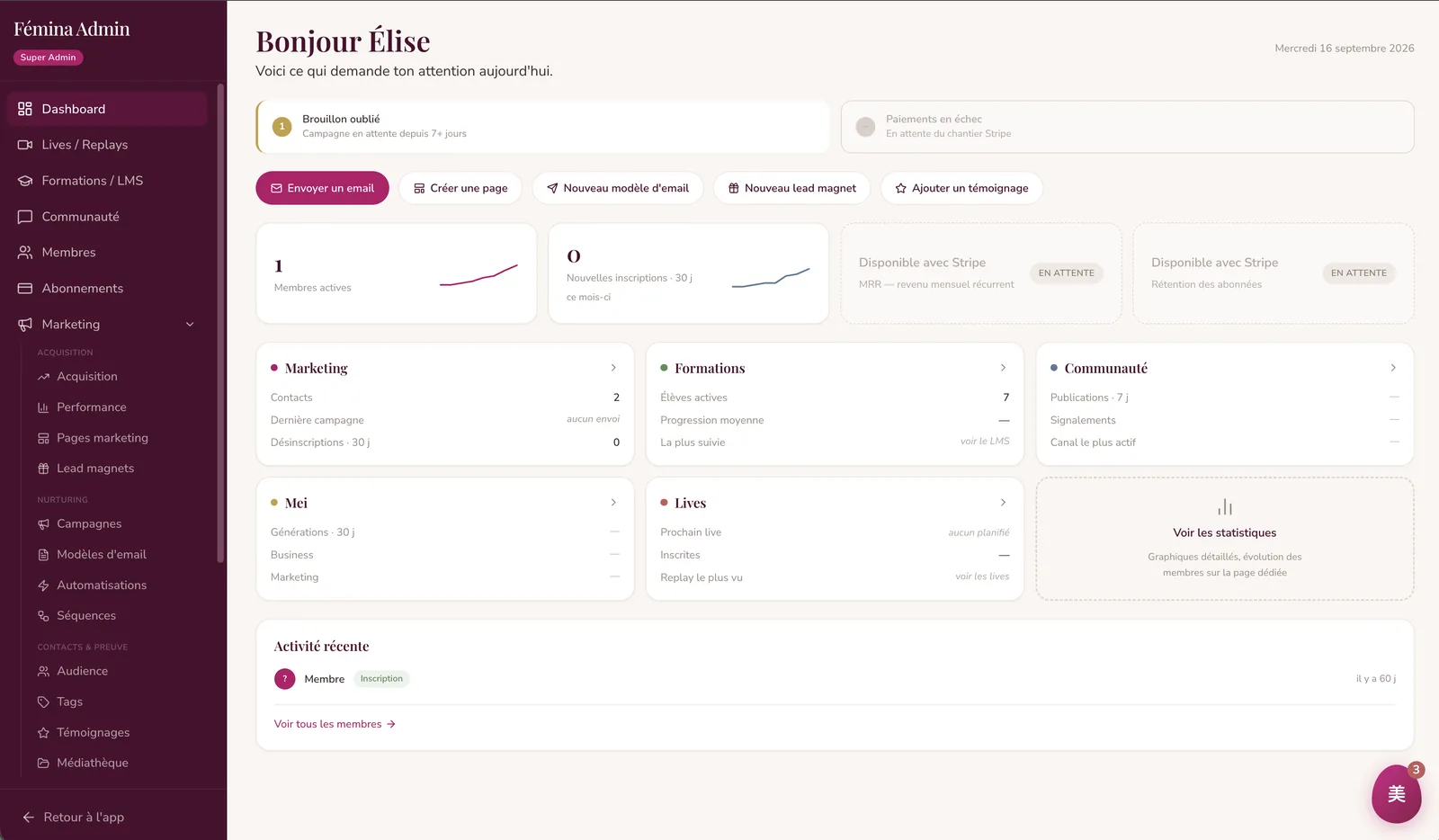Click the sidebar vertical scrollbar
Screen dimensions: 1439x840
pos(220,324)
